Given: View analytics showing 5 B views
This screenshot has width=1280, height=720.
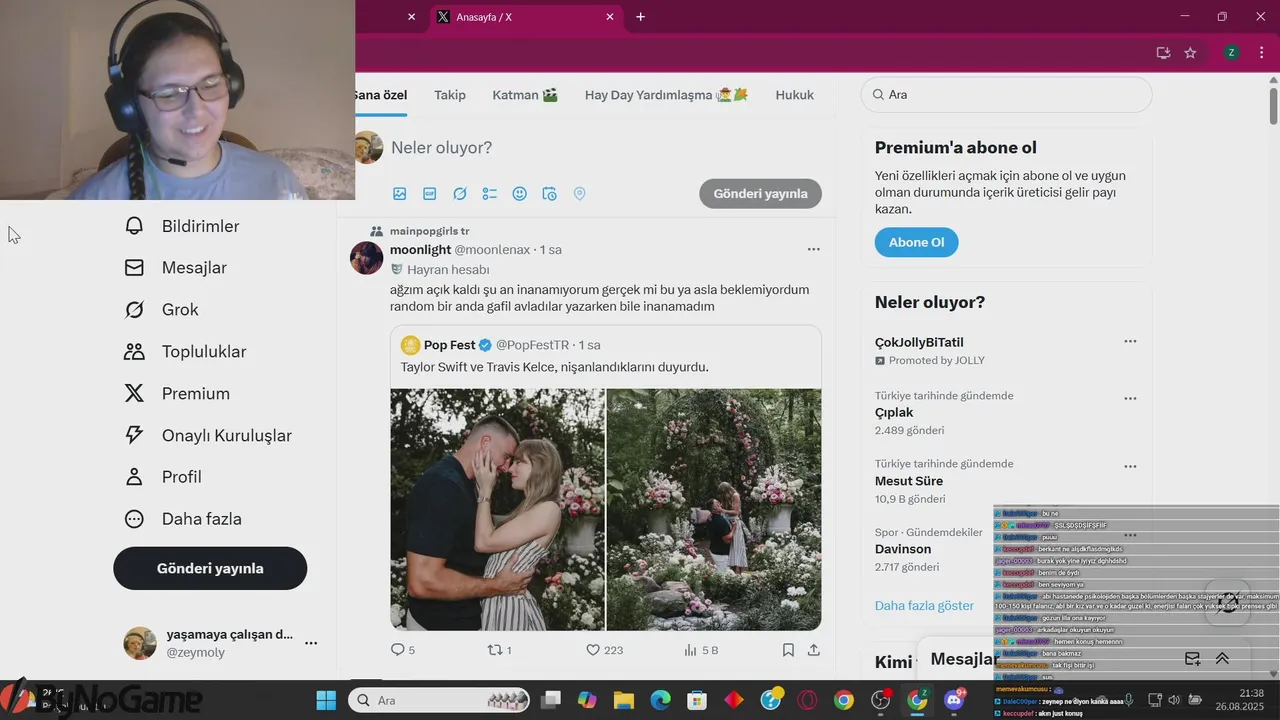Looking at the screenshot, I should 690,650.
